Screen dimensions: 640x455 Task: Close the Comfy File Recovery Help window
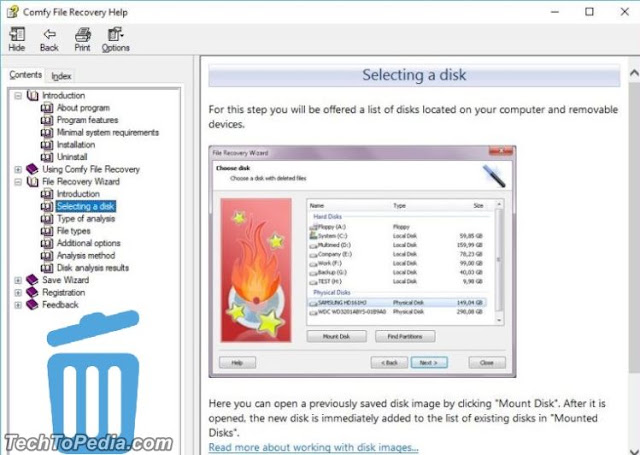624,12
